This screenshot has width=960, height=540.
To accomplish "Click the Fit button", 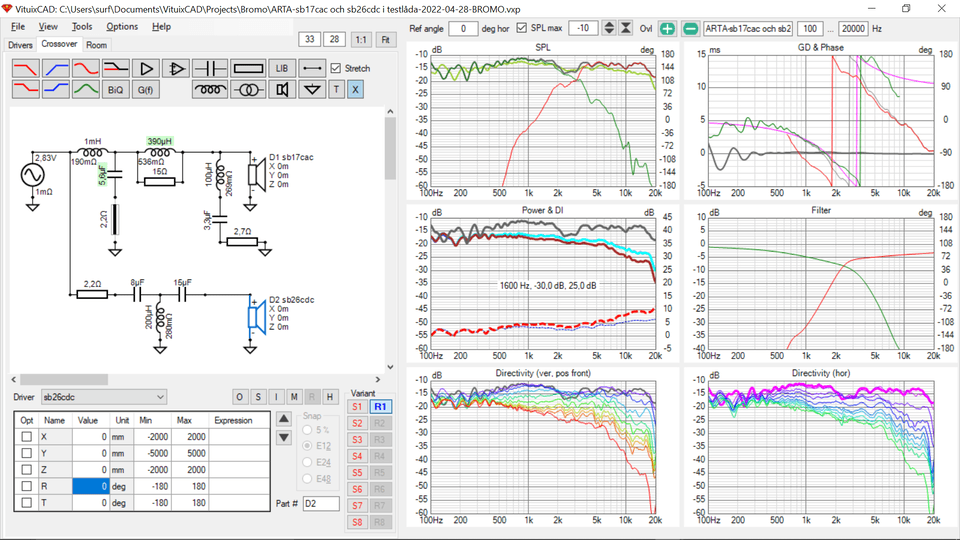I will [x=385, y=39].
